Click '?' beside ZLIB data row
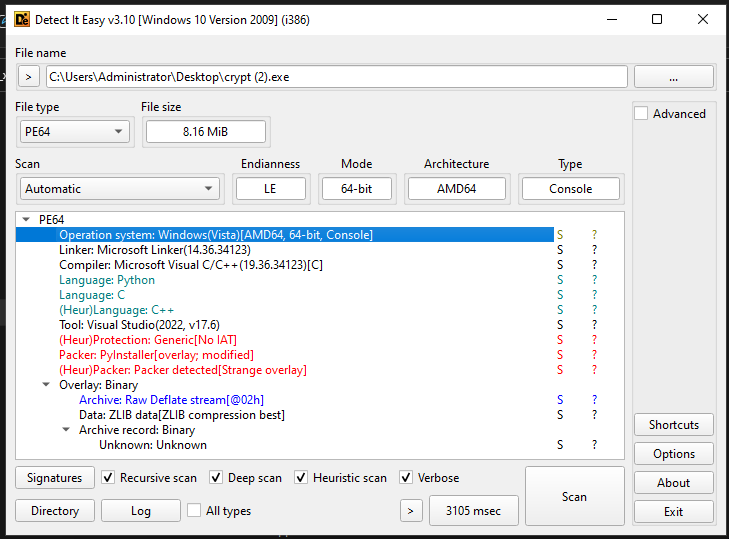Screen dimensions: 729x539 point(594,415)
